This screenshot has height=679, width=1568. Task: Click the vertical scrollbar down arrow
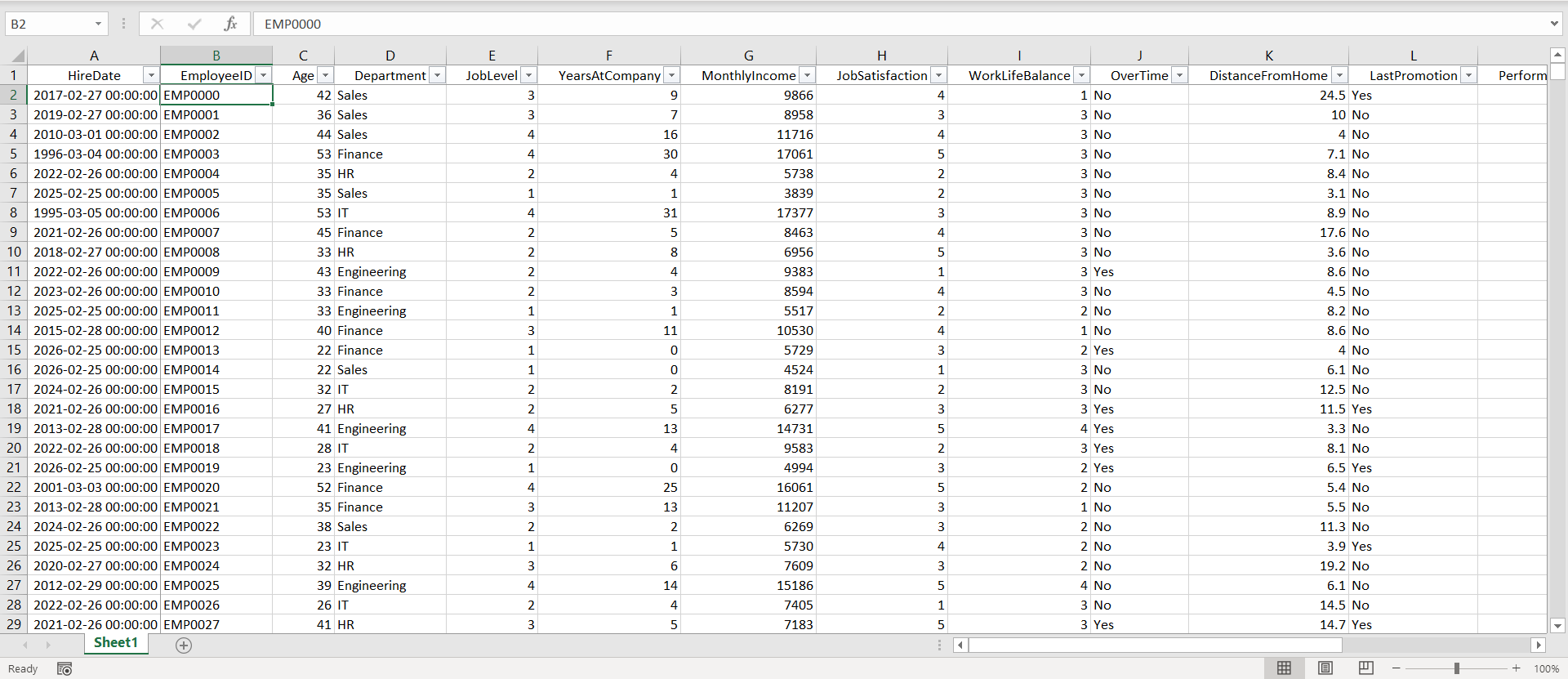(x=1557, y=626)
